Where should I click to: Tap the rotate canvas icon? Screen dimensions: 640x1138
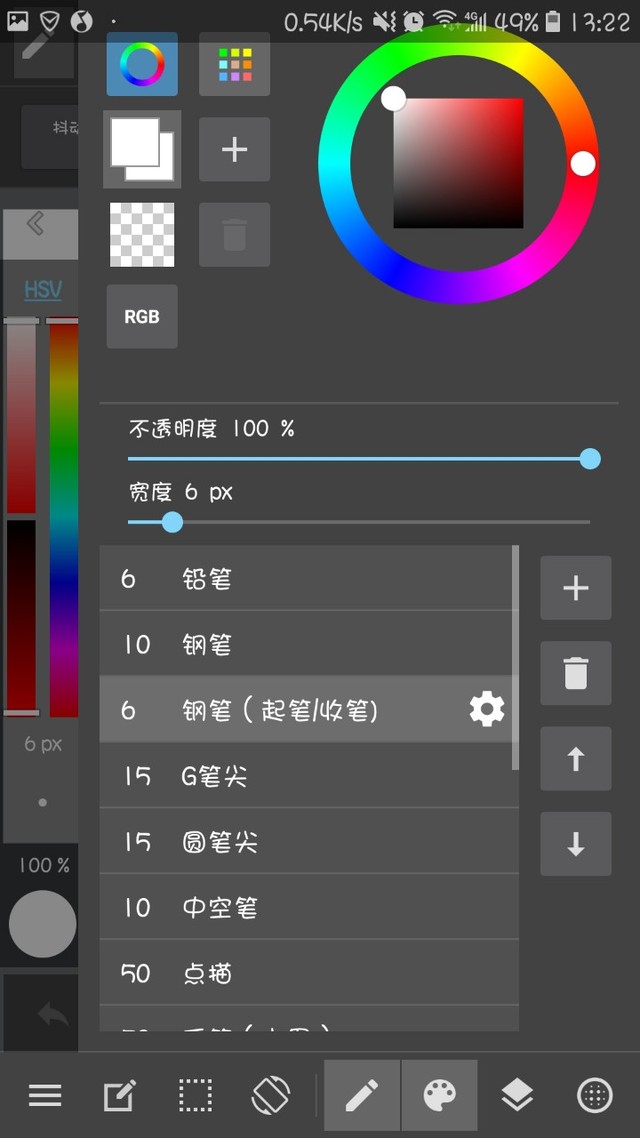pos(270,1096)
